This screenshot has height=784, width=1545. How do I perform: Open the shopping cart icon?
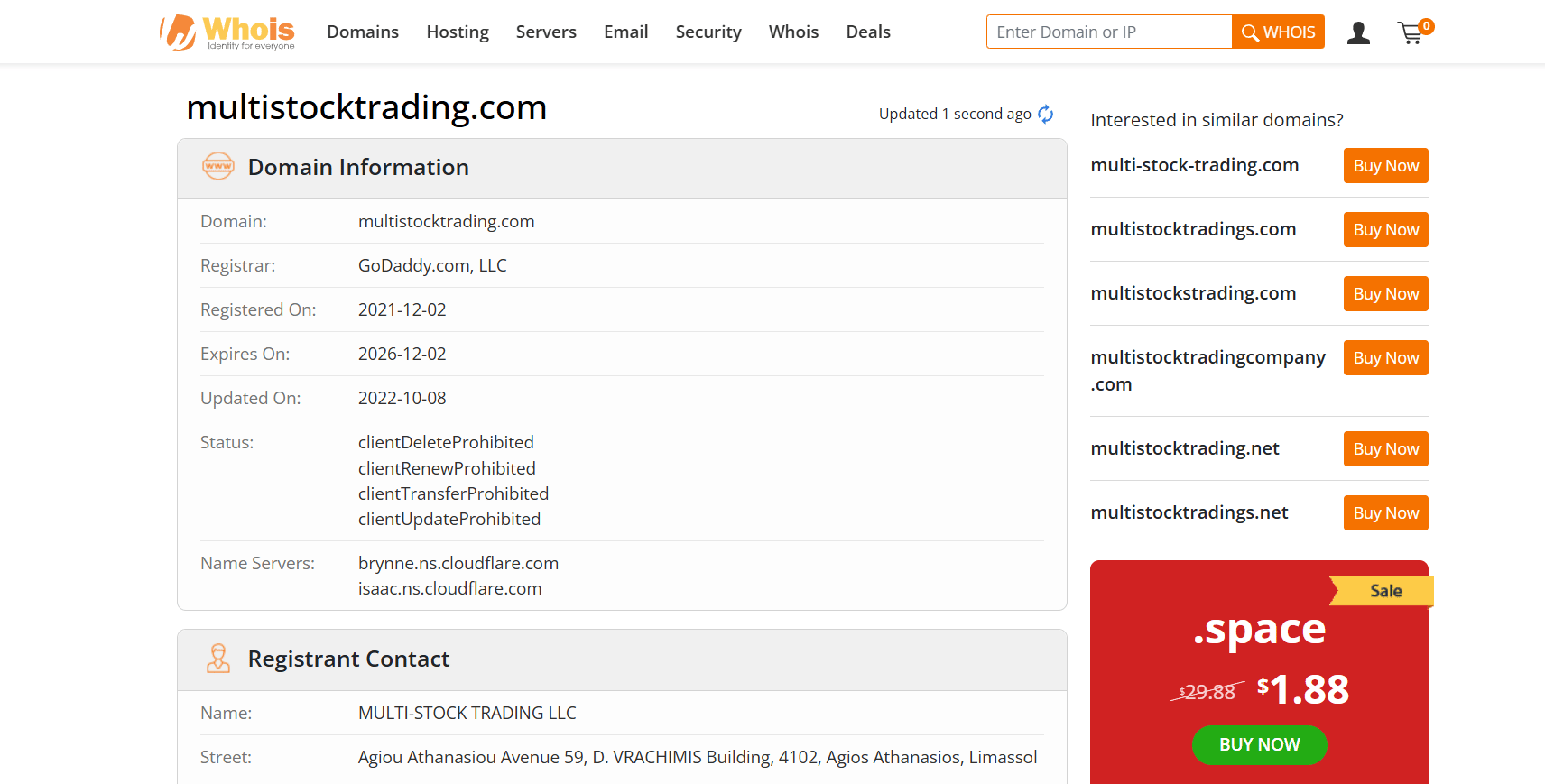pos(1414,32)
